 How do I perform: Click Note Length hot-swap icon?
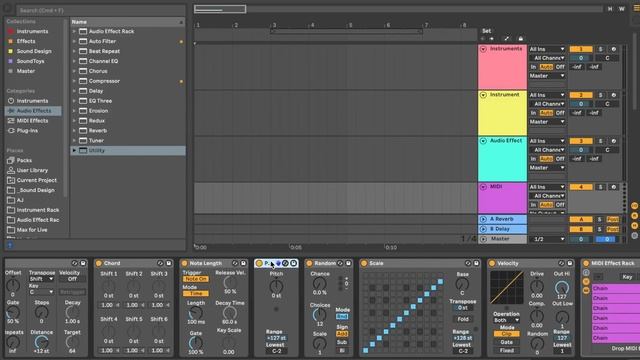(235, 264)
